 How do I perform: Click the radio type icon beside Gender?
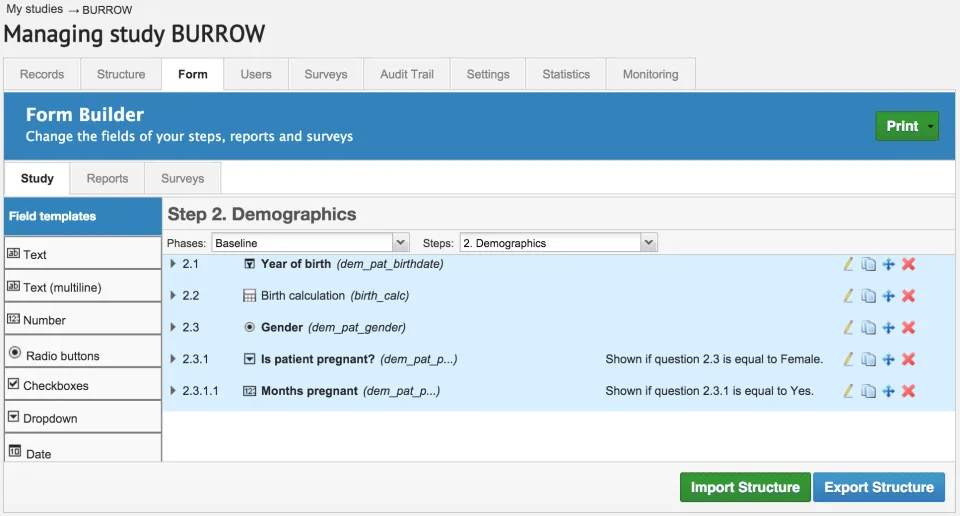coord(249,327)
